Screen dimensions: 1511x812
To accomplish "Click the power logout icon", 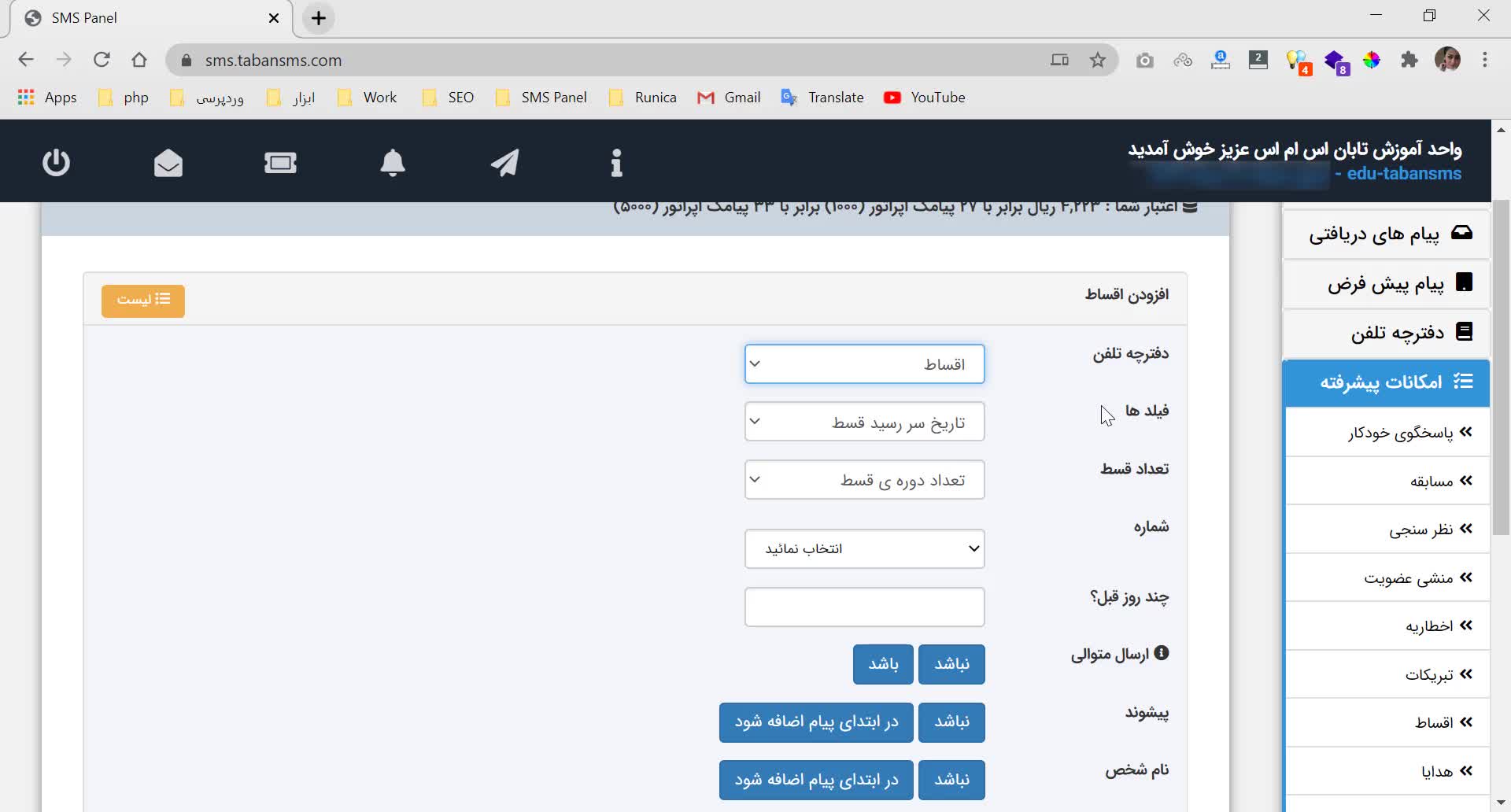I will (x=56, y=163).
